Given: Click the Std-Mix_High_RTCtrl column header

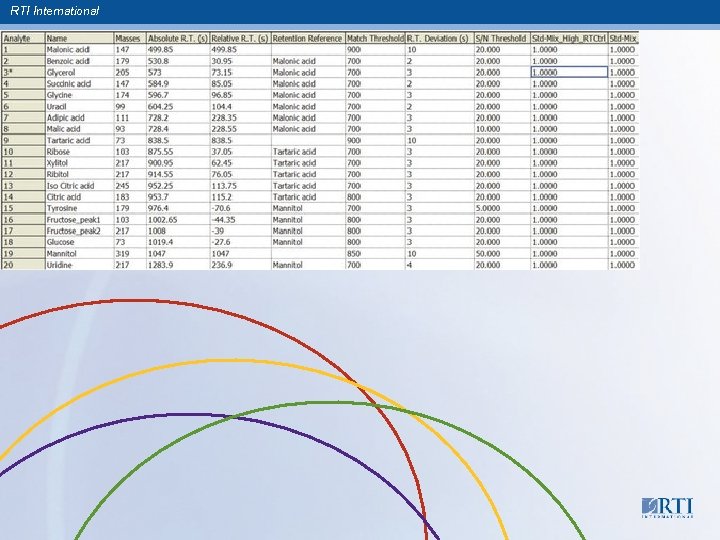Looking at the screenshot, I should click(569, 39).
